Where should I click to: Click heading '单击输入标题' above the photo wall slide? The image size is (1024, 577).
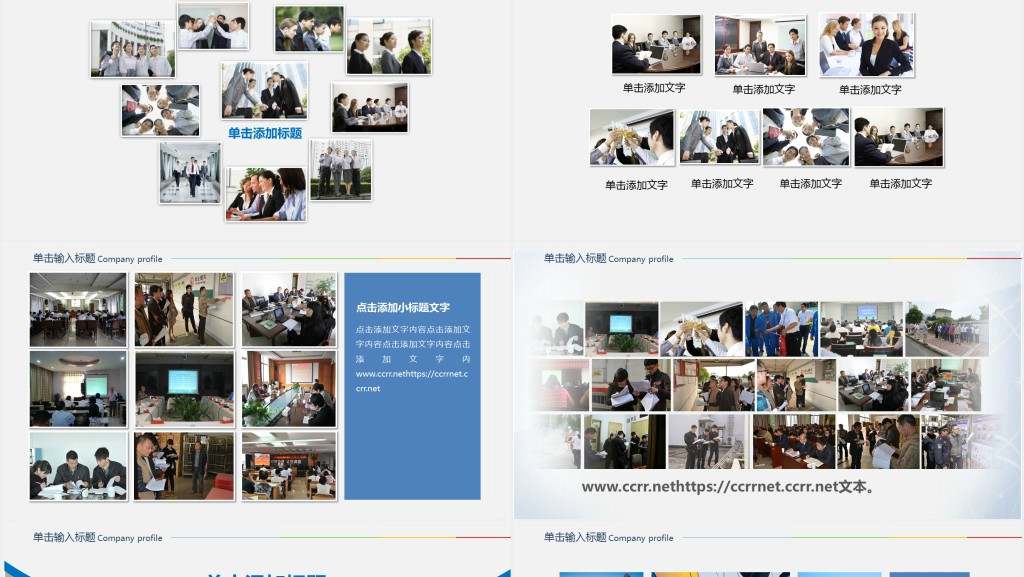pyautogui.click(x=575, y=258)
